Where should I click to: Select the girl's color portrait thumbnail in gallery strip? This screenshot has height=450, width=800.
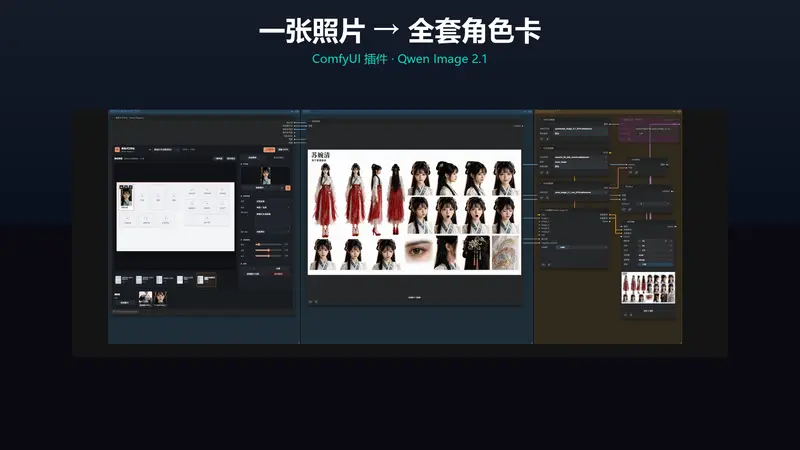(160, 299)
